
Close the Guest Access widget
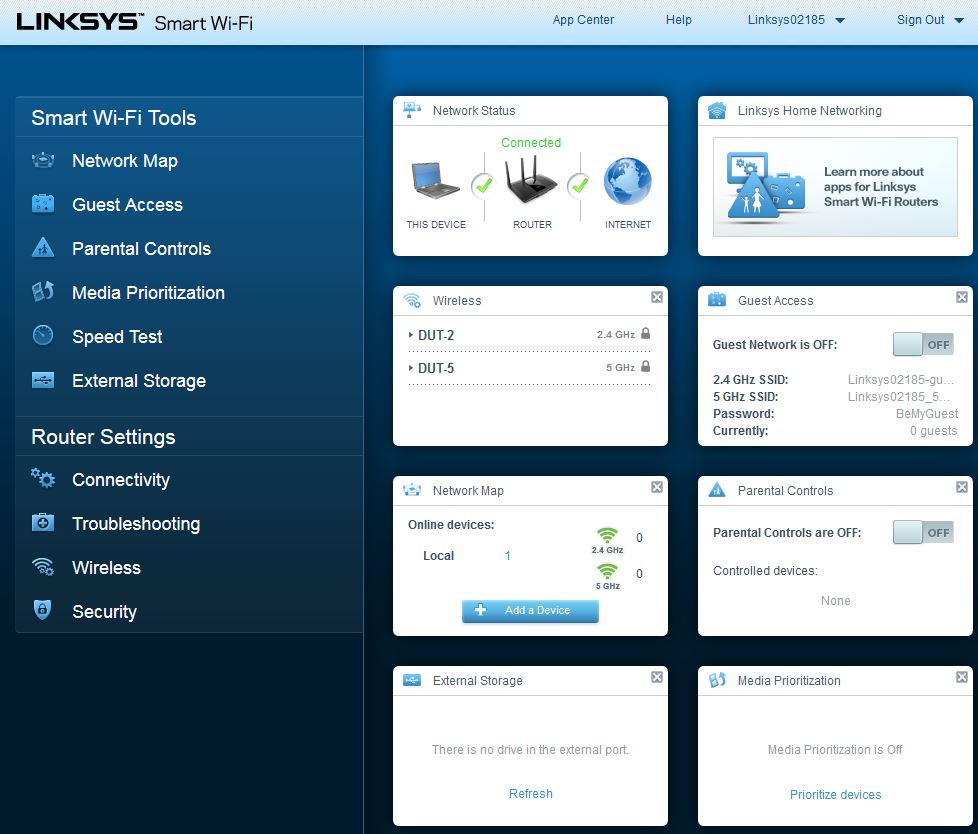pyautogui.click(x=962, y=297)
